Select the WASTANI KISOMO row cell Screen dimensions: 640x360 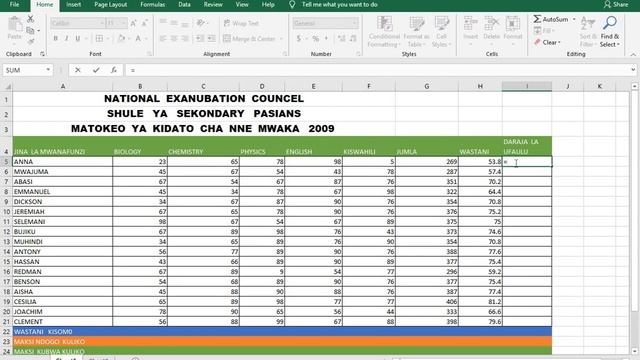[x=62, y=331]
